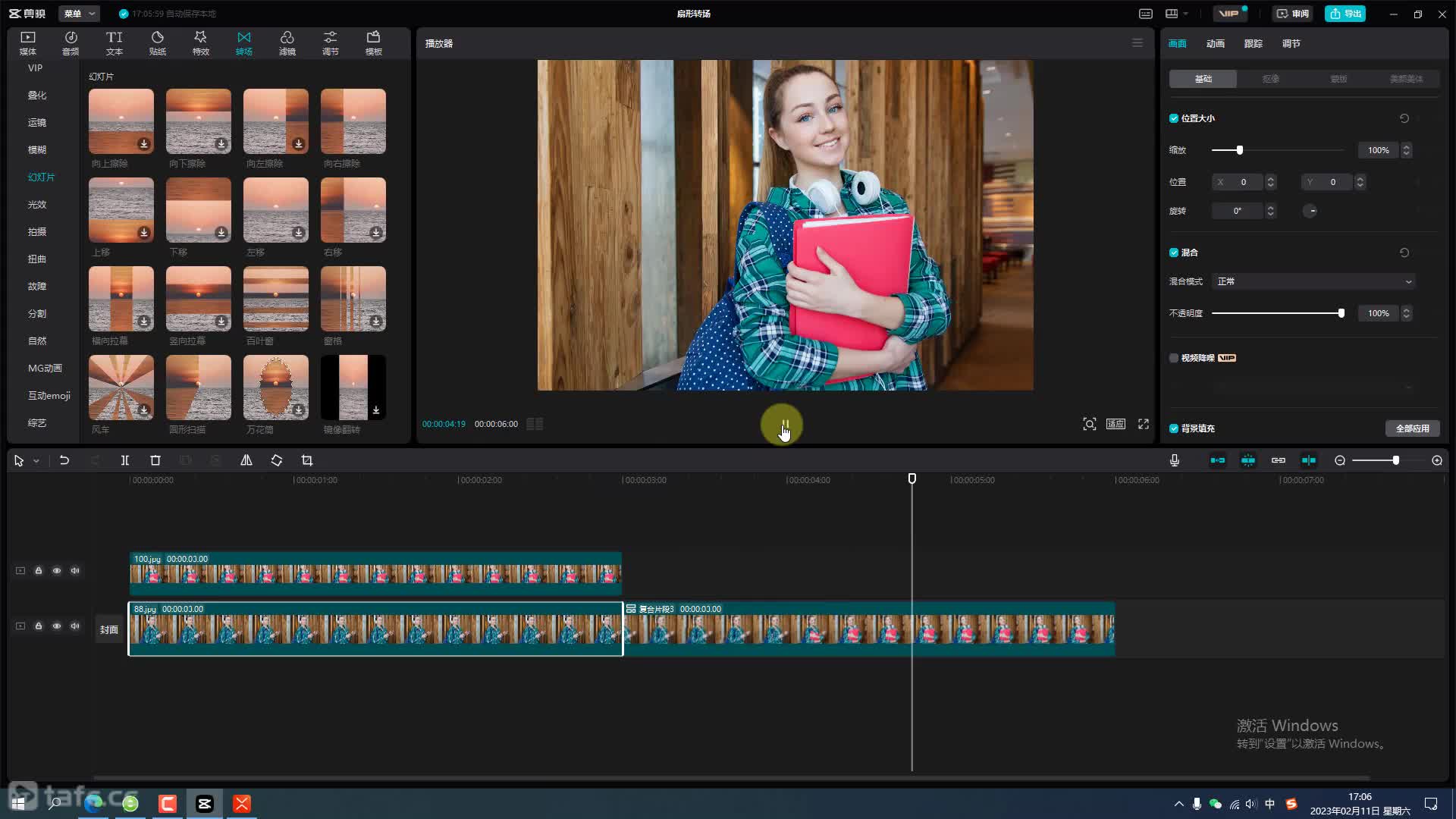The width and height of the screenshot is (1456, 819).
Task: Click the VIP badge button in title bar
Action: click(x=1230, y=14)
